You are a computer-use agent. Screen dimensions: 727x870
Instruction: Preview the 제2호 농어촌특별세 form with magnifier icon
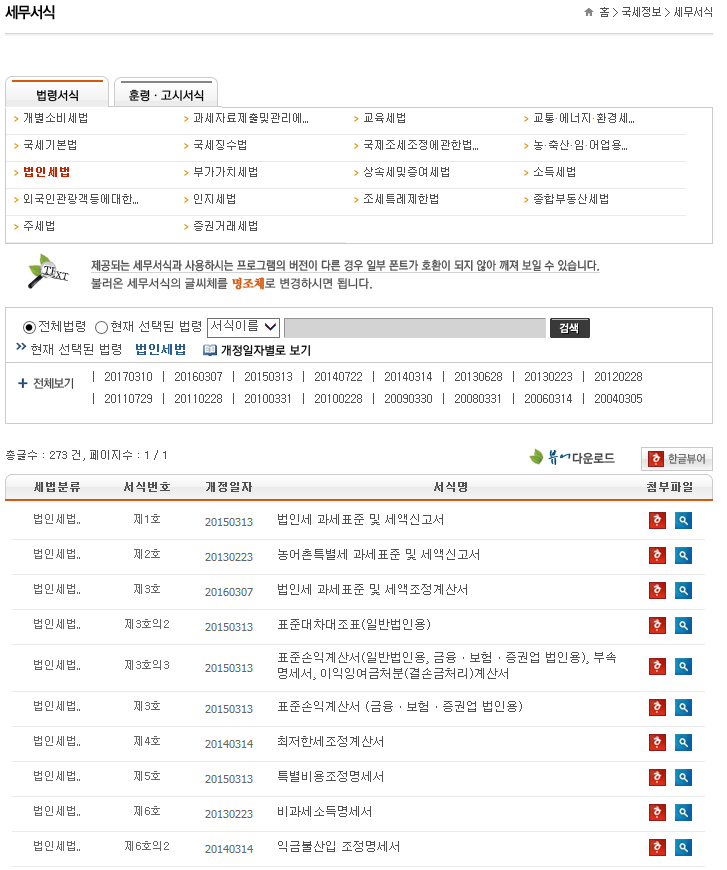point(683,555)
